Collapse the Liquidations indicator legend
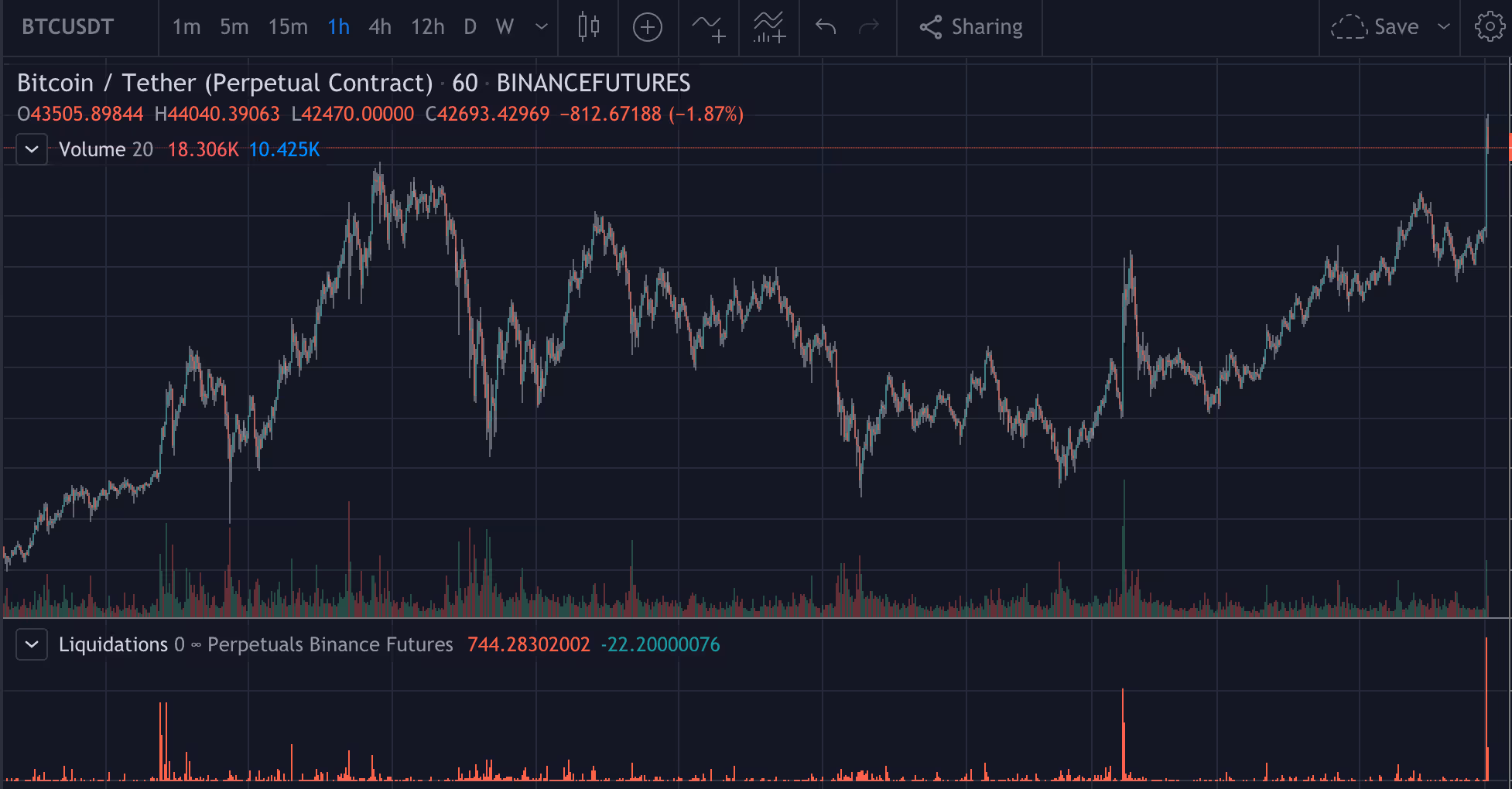This screenshot has height=789, width=1512. click(32, 644)
